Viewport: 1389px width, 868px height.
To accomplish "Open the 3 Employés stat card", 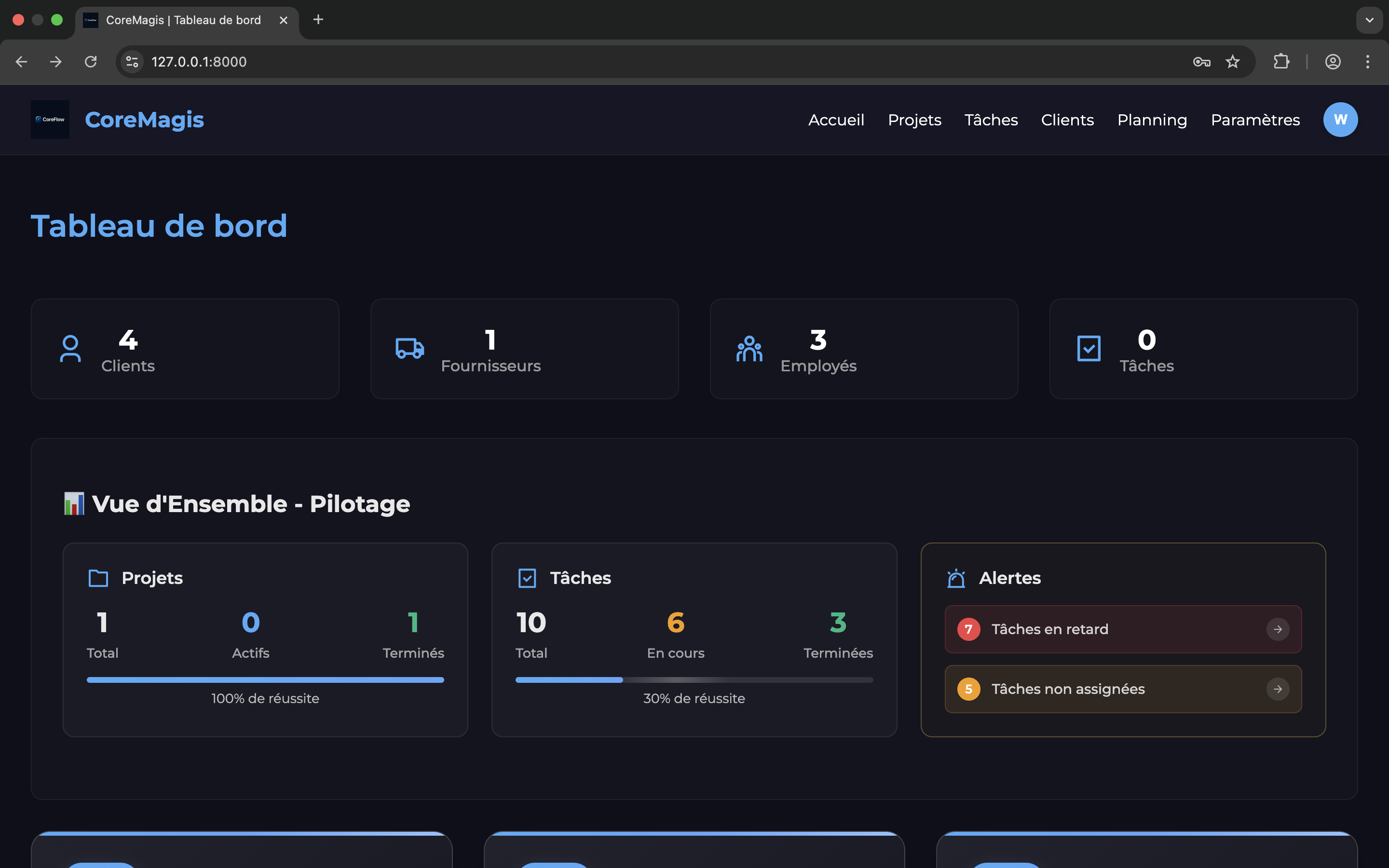I will click(x=864, y=349).
